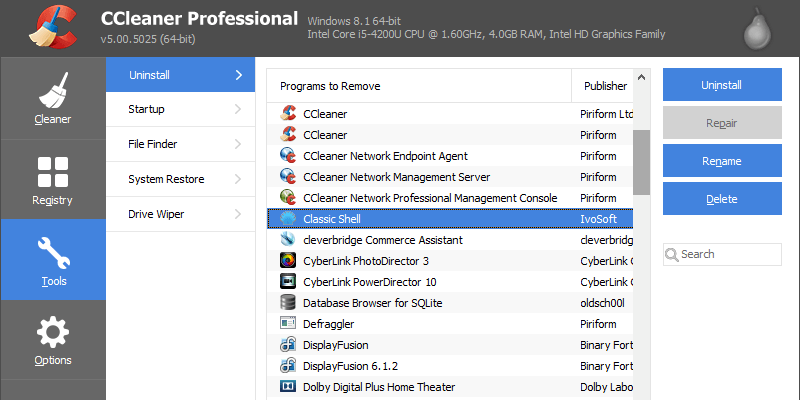Open the Registry section grid icon
The width and height of the screenshot is (800, 400).
pyautogui.click(x=53, y=172)
